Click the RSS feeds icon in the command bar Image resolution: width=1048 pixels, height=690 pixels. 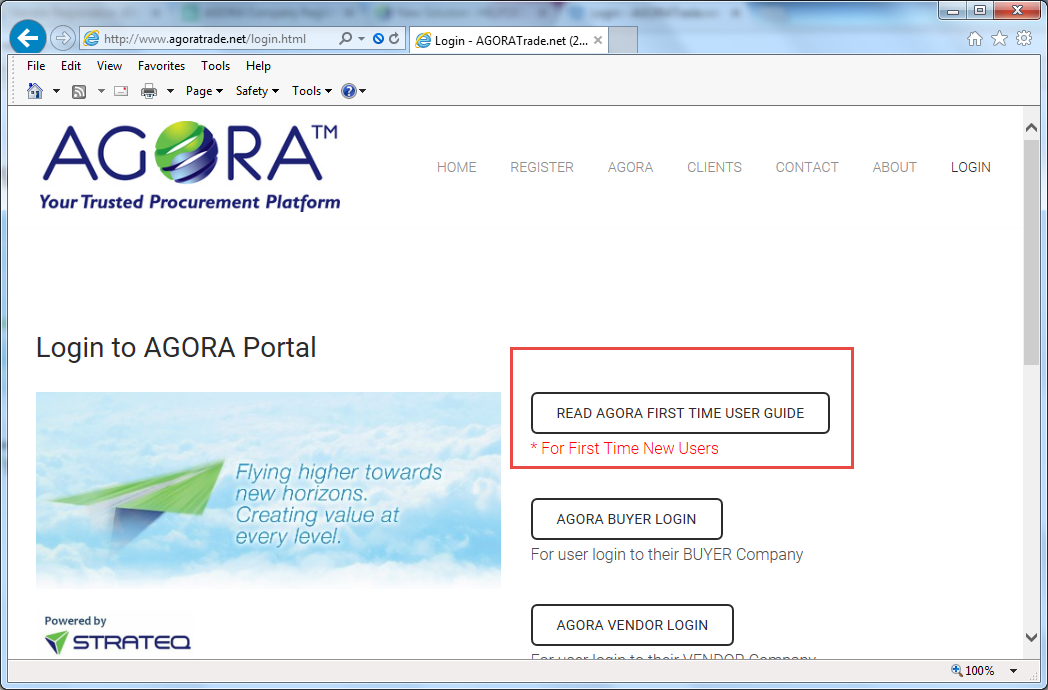point(79,92)
